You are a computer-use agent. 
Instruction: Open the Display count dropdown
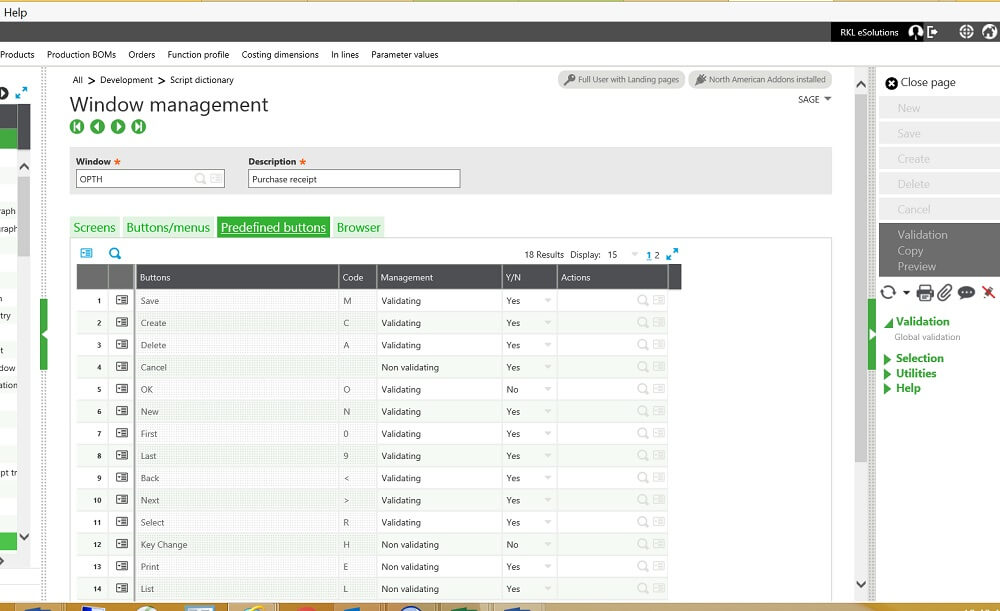[x=634, y=255]
